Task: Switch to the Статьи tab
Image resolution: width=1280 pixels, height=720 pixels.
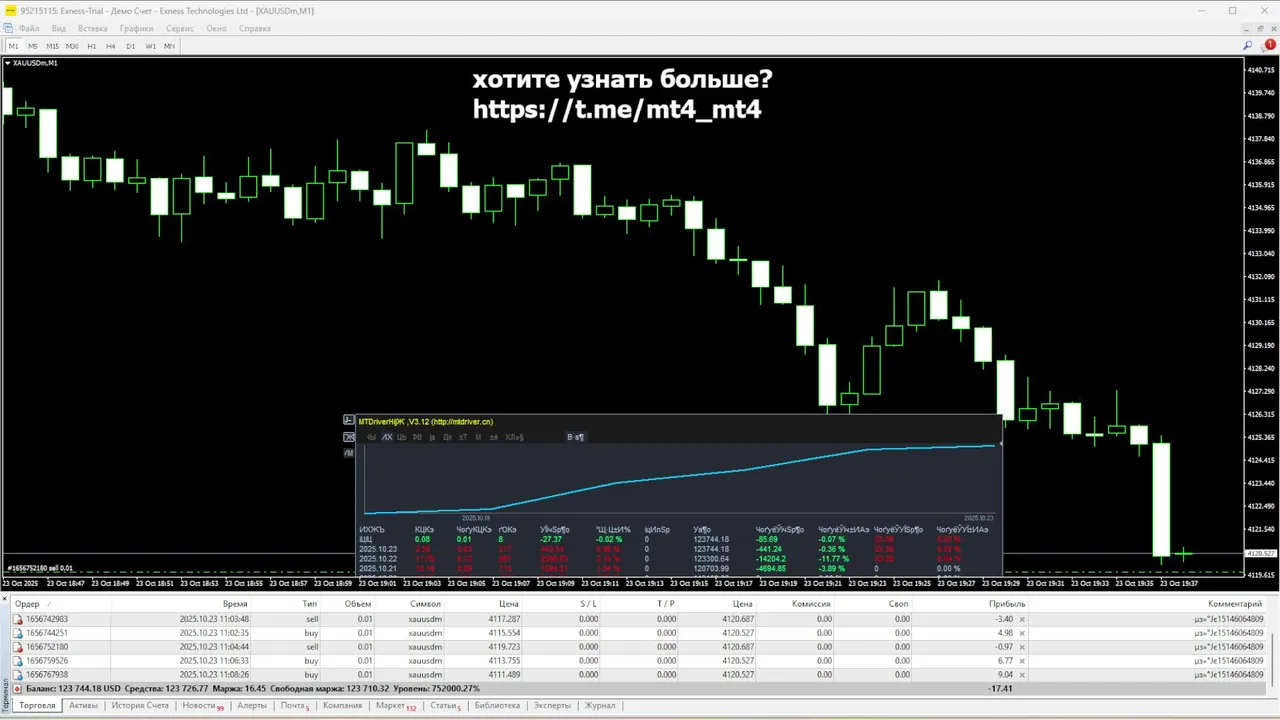Action: point(445,706)
